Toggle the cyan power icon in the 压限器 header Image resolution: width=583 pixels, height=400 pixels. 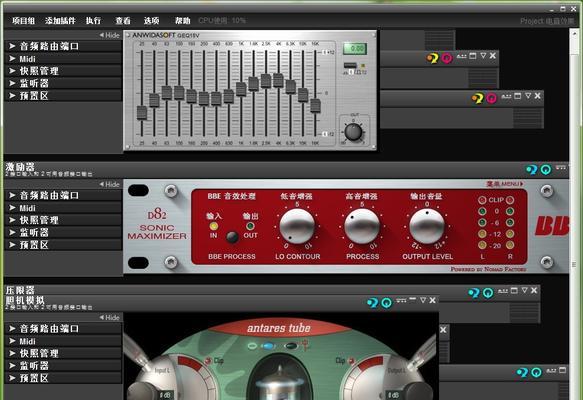[x=488, y=293]
